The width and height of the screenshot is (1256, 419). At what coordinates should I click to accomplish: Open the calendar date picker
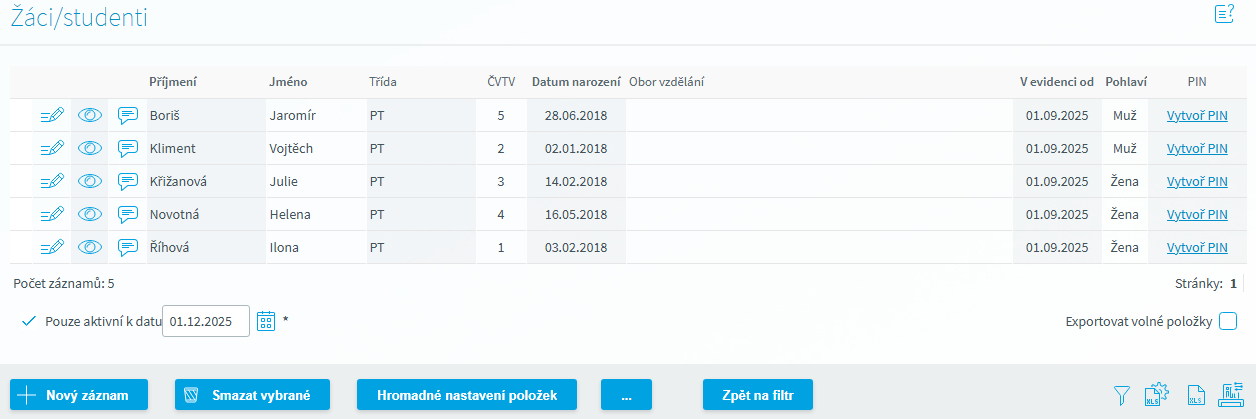click(x=266, y=321)
